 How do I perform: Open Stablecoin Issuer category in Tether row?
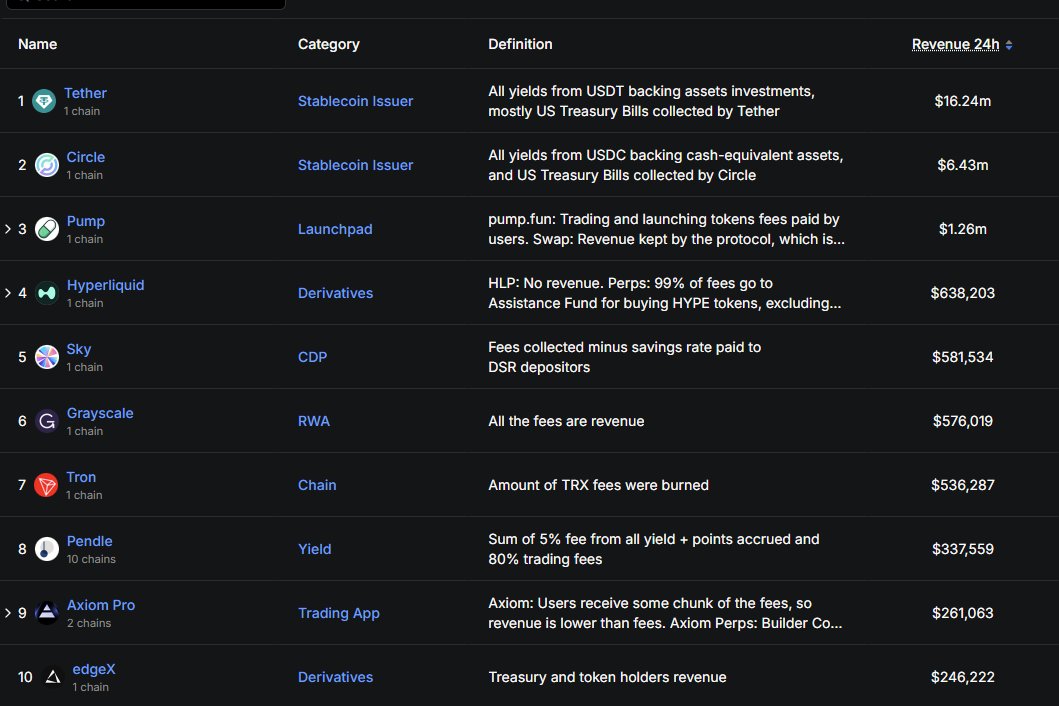click(355, 101)
